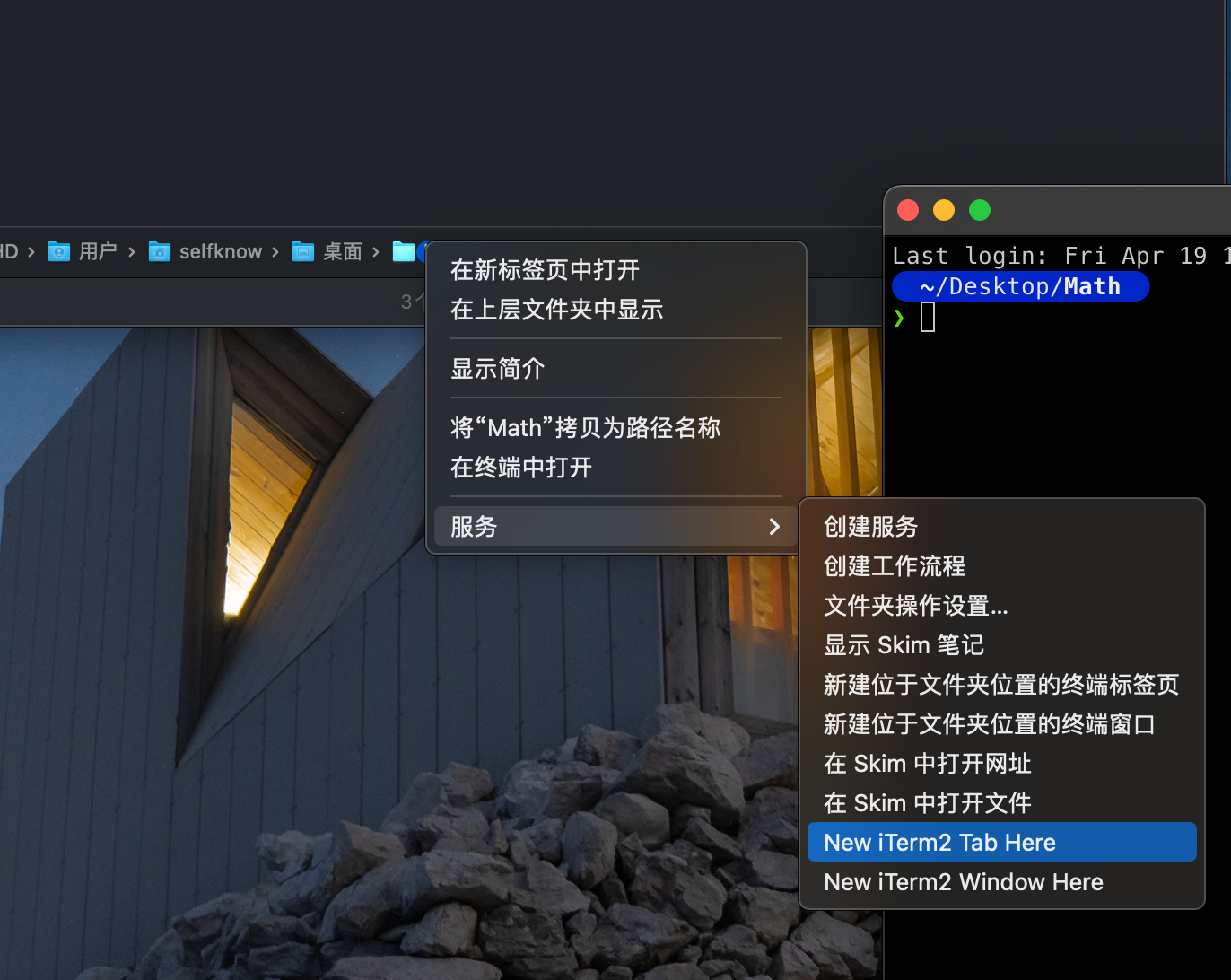Click the 用户 folder icon in path bar

[59, 252]
